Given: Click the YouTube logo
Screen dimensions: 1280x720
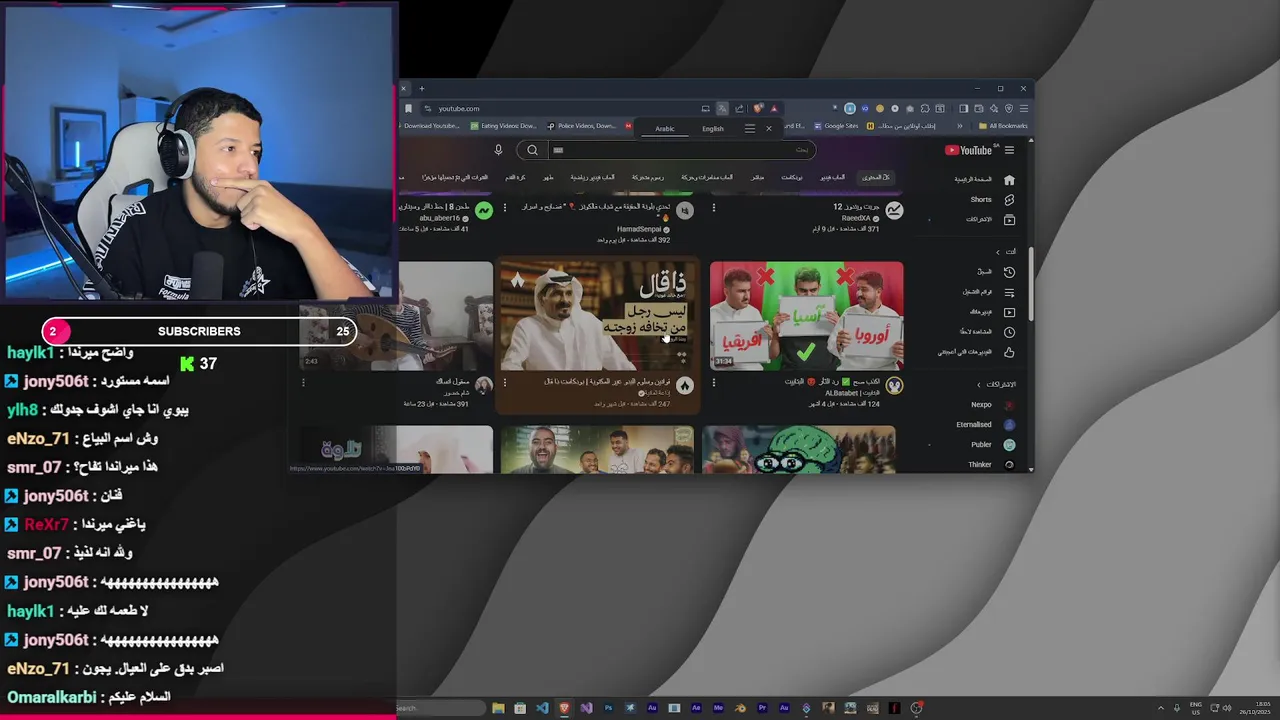Looking at the screenshot, I should tap(968, 150).
